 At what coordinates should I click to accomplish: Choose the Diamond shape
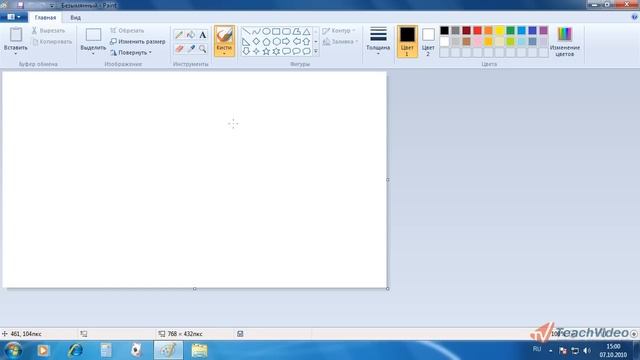tap(256, 41)
